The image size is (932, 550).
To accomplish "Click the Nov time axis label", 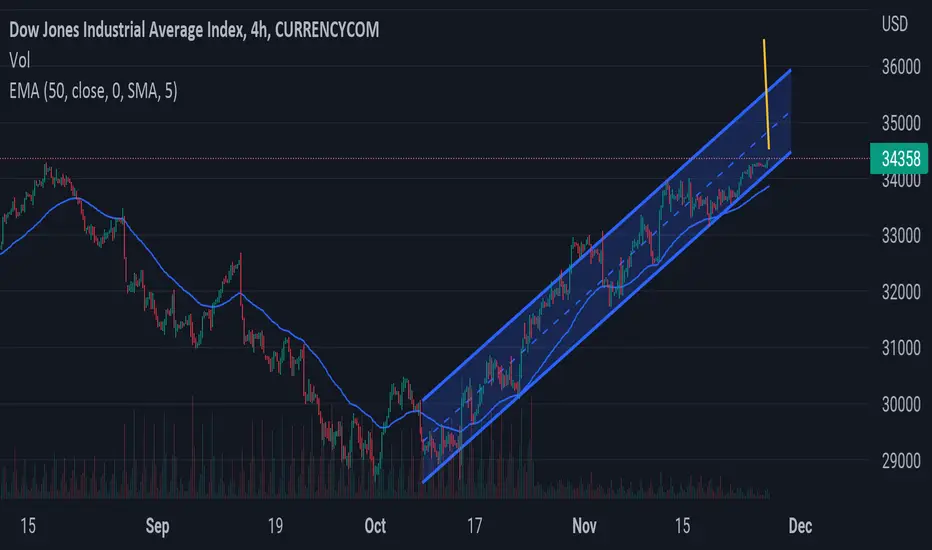I will 584,526.
